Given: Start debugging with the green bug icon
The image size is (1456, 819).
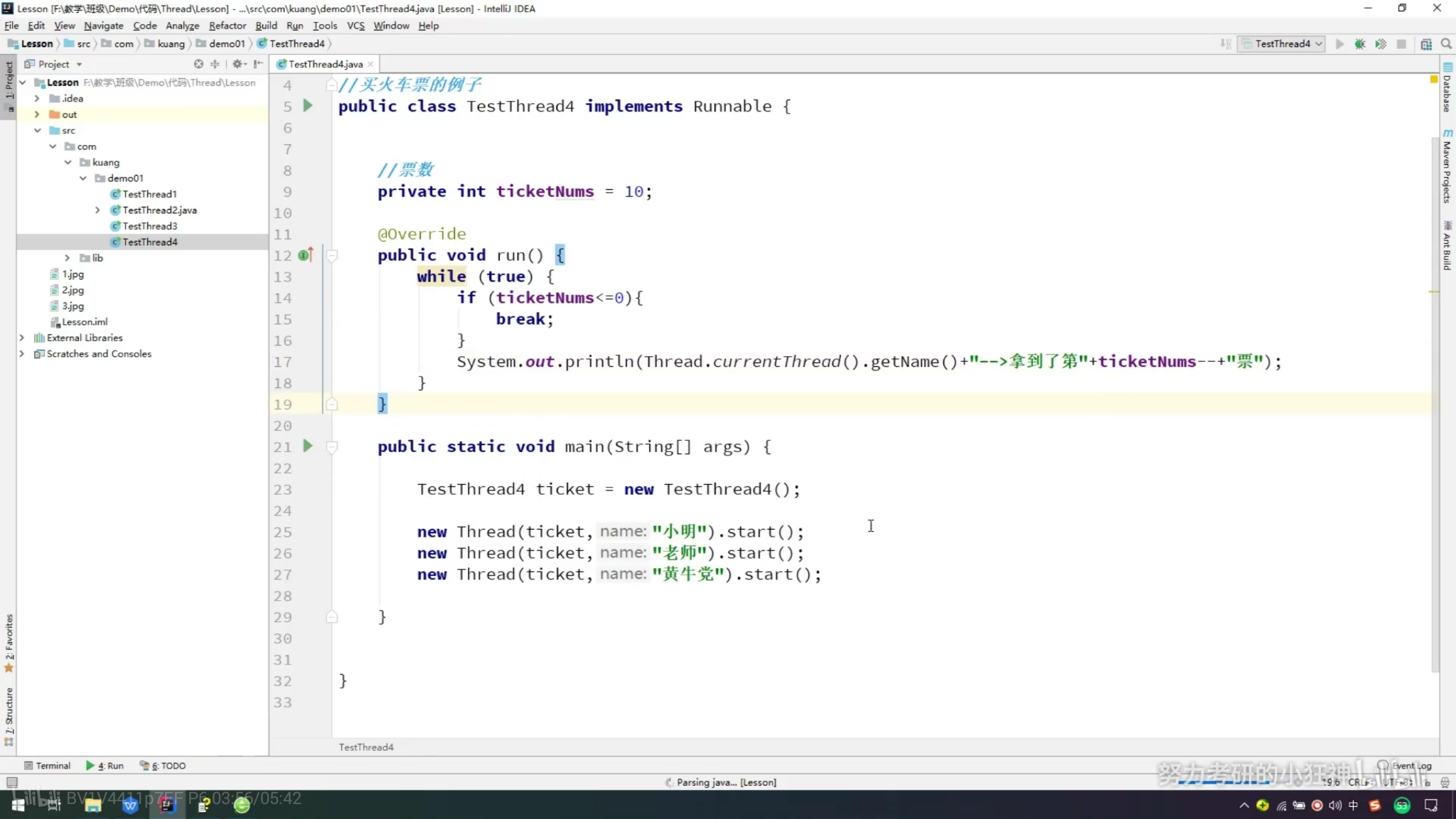Looking at the screenshot, I should [1360, 44].
